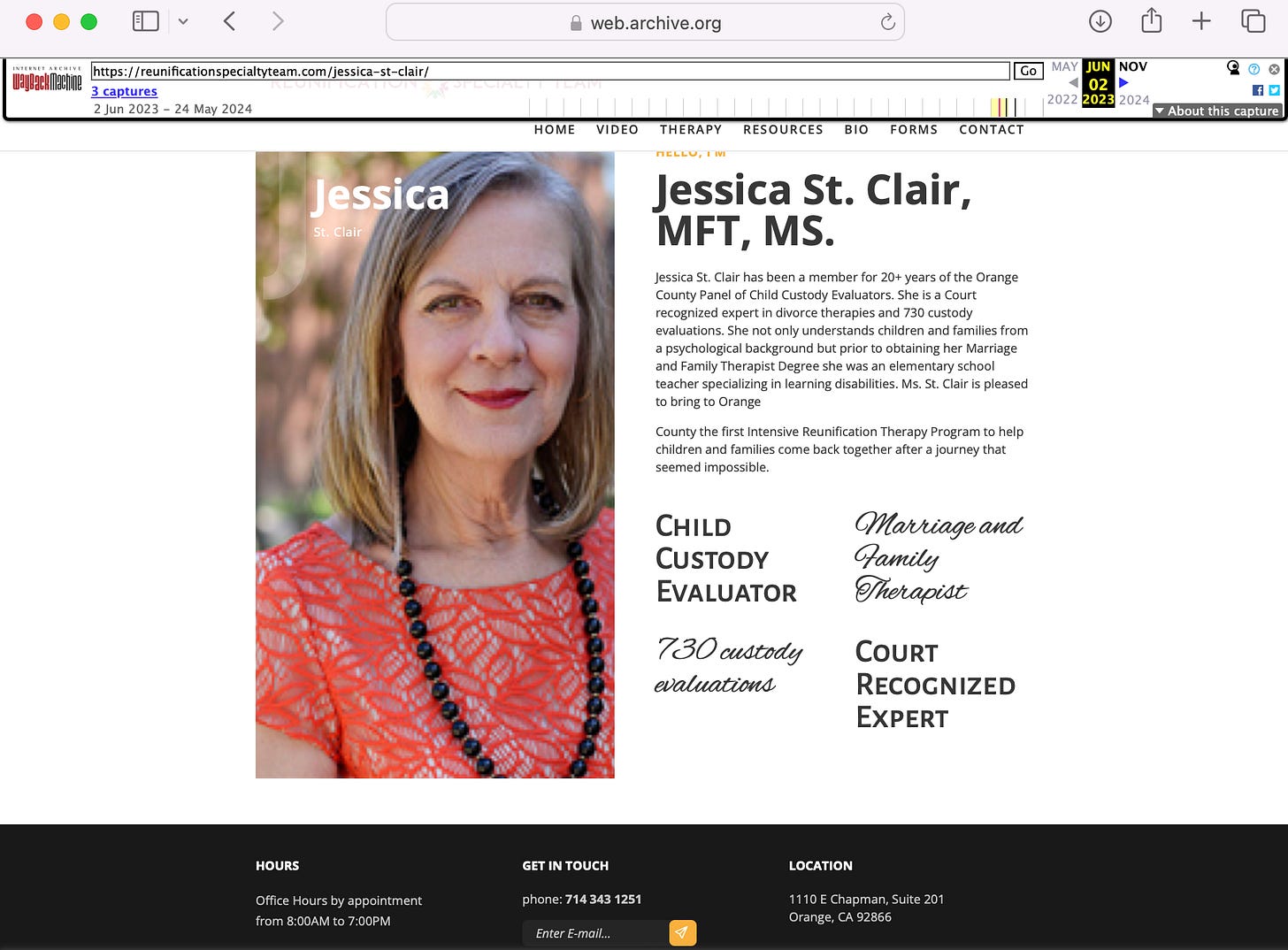The height and width of the screenshot is (950, 1288).
Task: Open the THERAPY menu item
Action: tap(691, 129)
